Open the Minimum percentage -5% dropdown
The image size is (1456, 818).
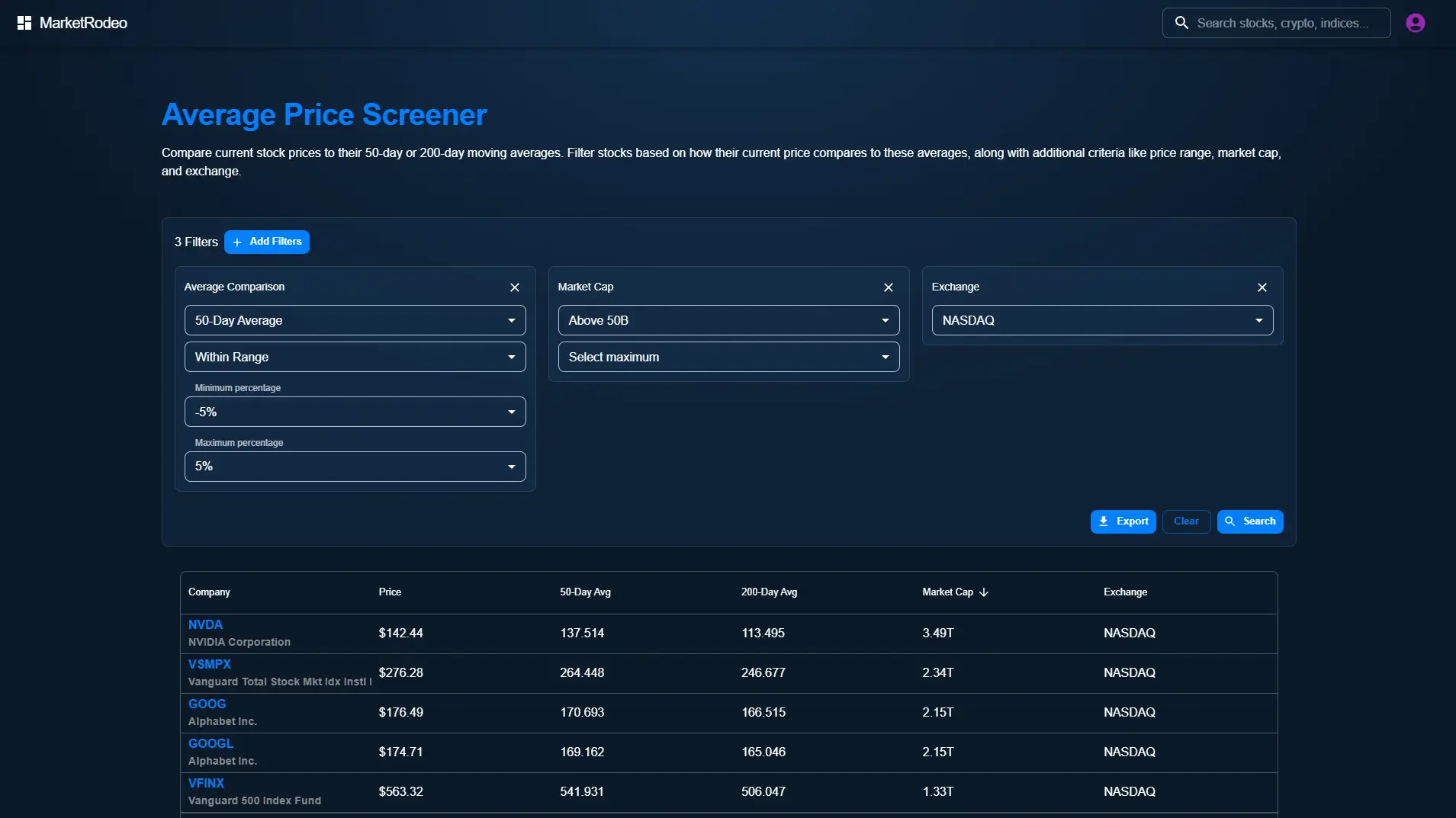click(x=355, y=412)
